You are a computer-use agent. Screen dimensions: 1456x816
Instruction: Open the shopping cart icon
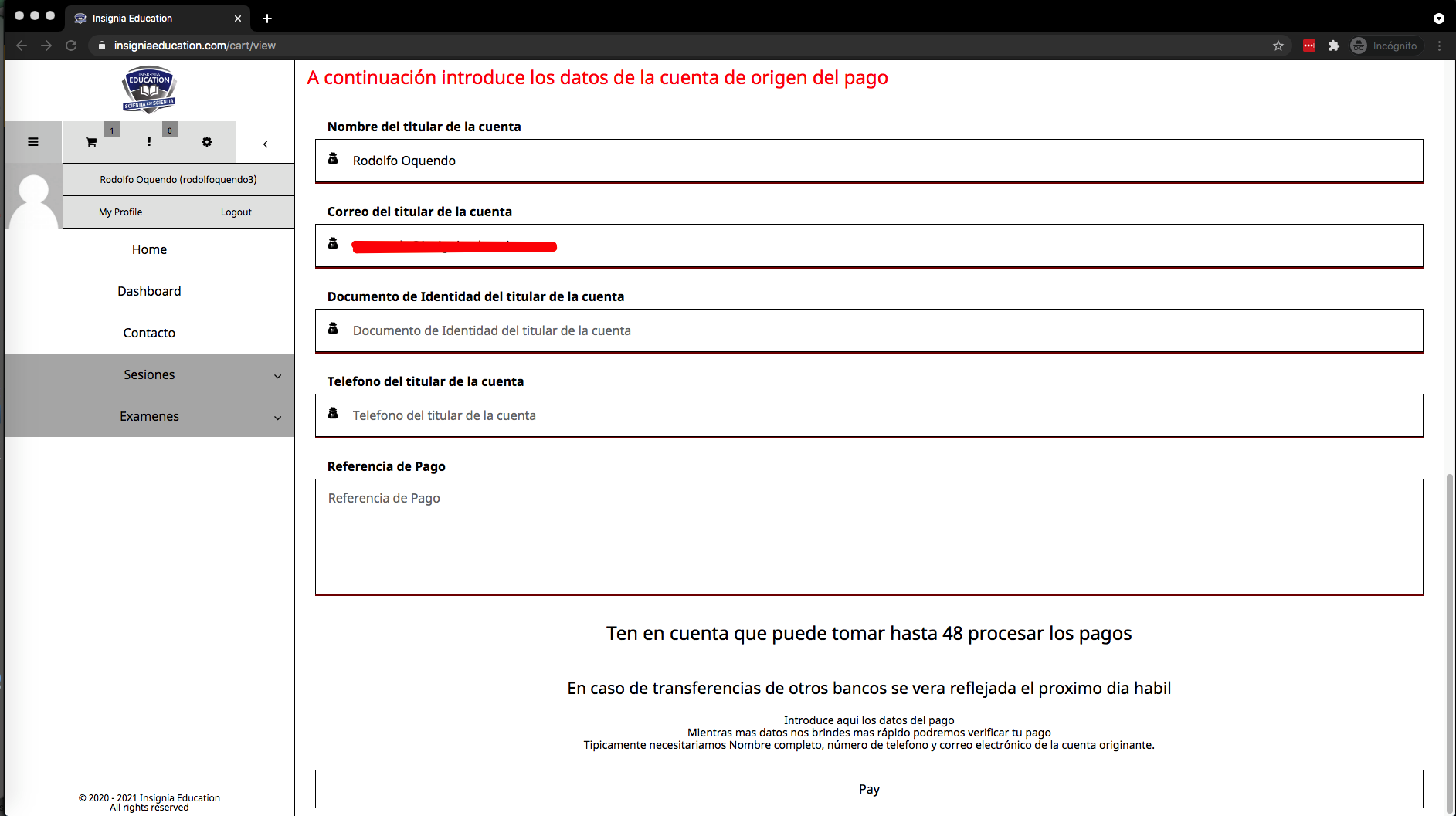(91, 142)
